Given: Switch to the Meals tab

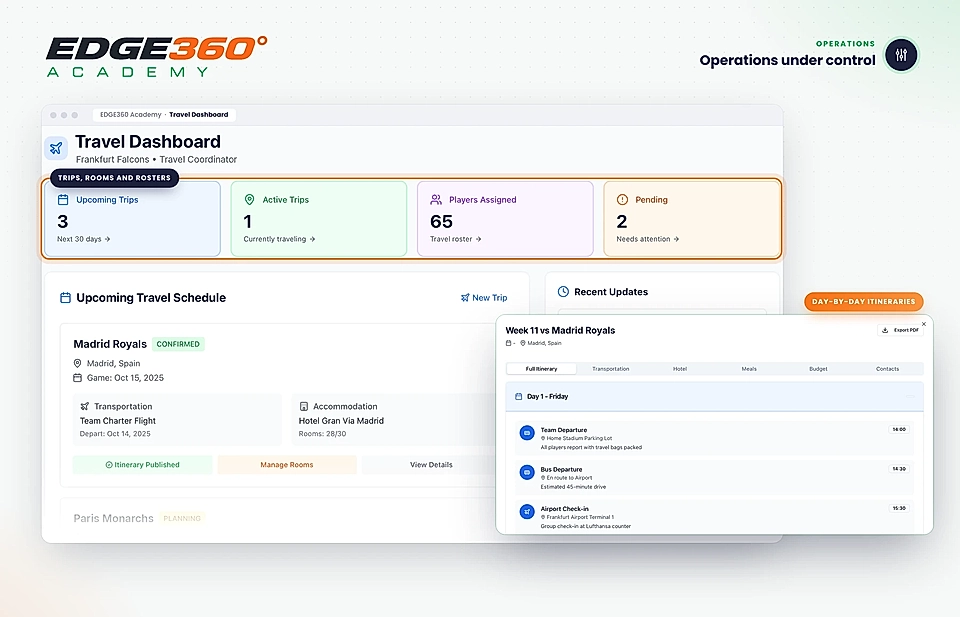Looking at the screenshot, I should click(749, 369).
